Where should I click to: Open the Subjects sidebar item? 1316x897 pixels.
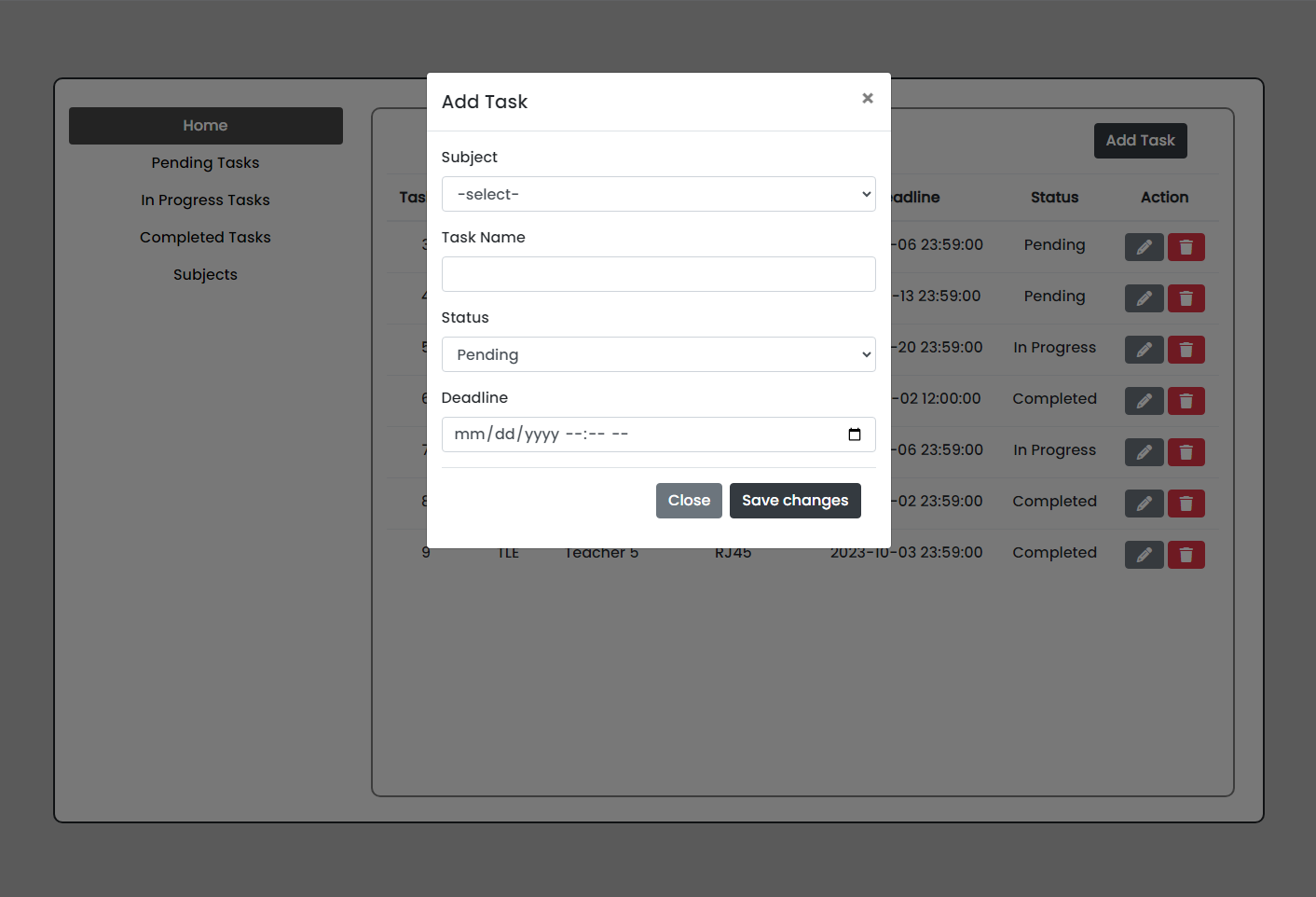205,275
